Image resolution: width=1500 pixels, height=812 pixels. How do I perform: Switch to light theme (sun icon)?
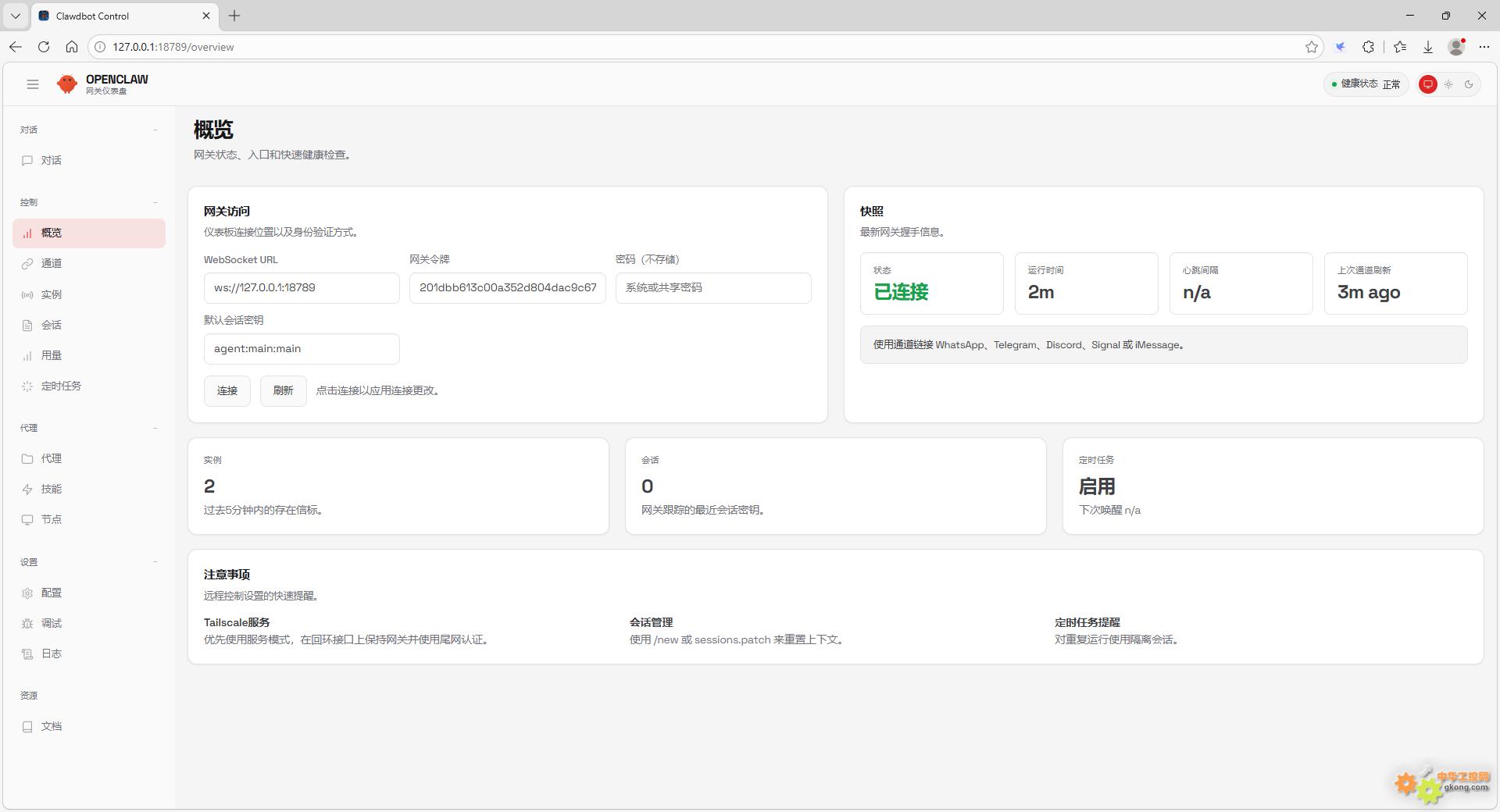click(1448, 84)
